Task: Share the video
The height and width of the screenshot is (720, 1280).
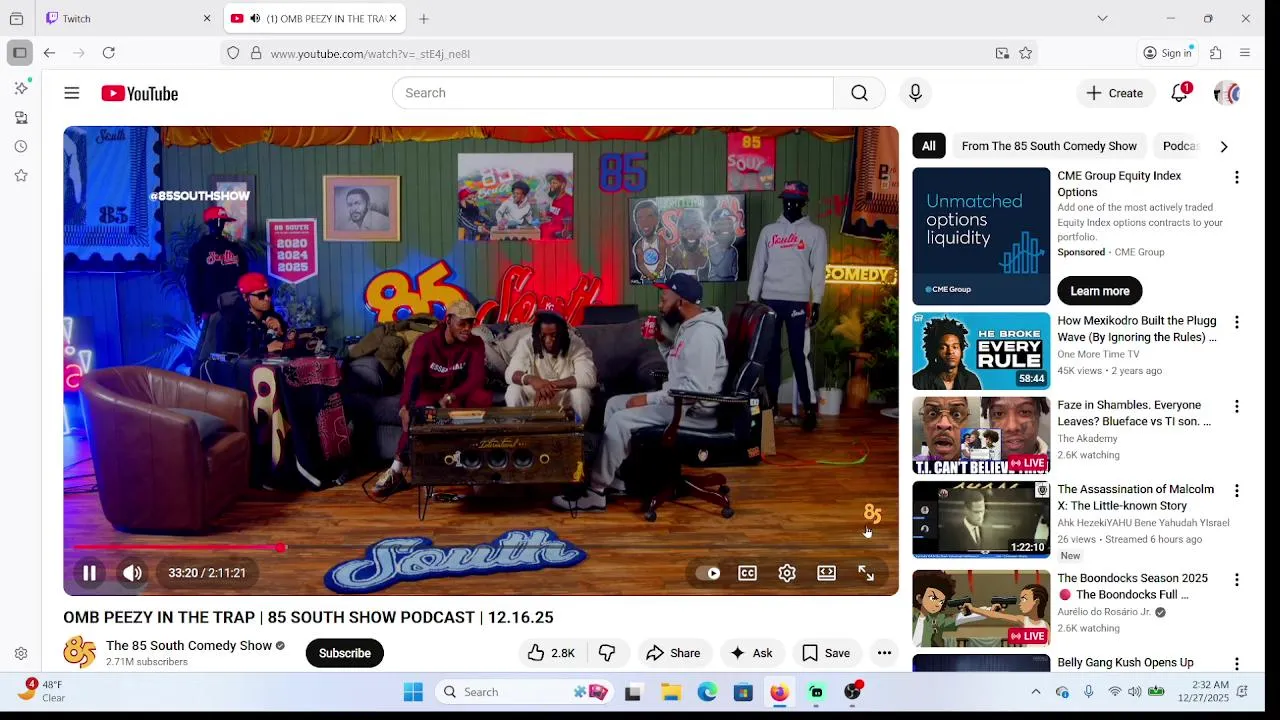Action: (673, 653)
